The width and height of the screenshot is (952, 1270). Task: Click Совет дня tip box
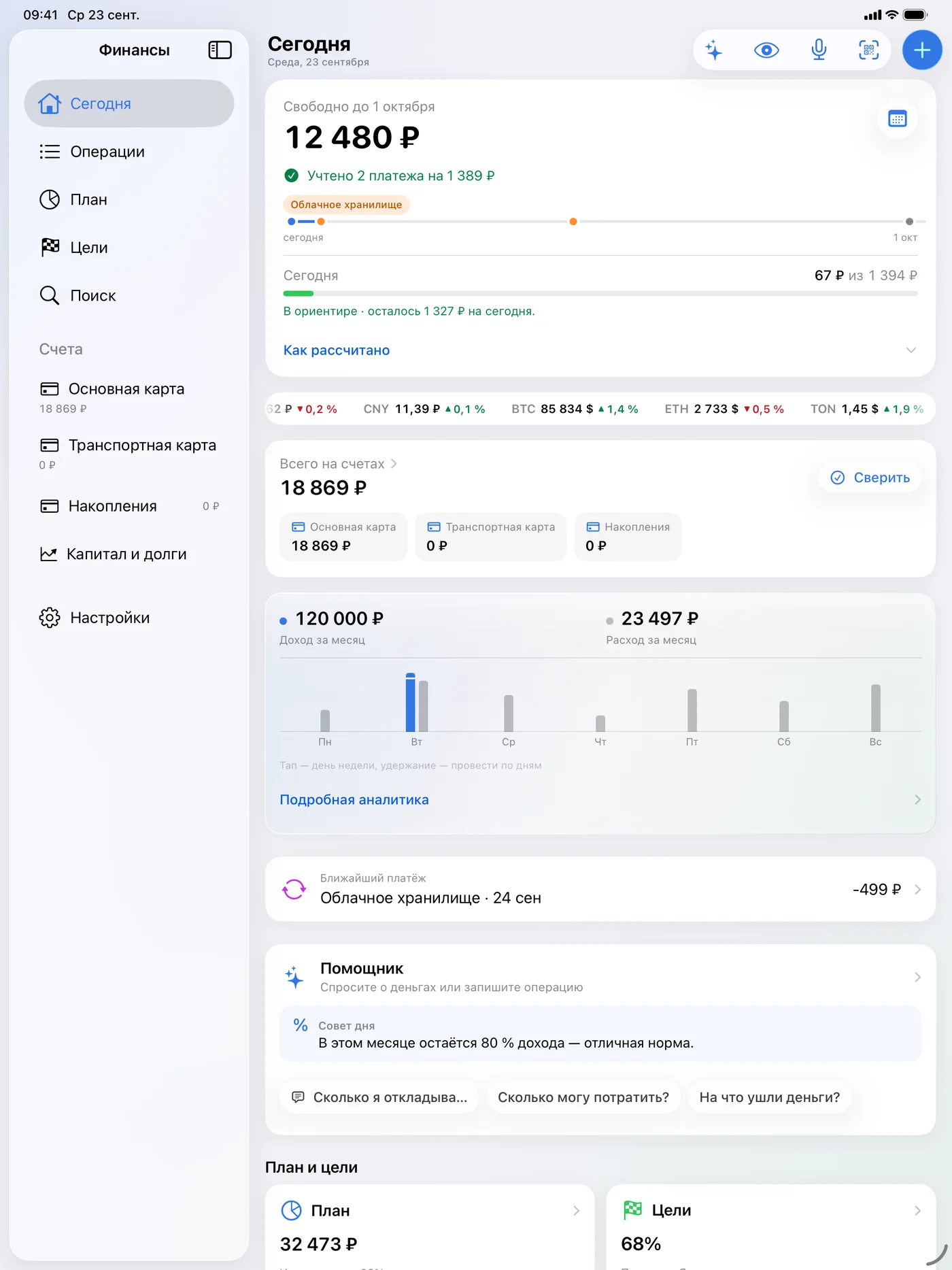click(600, 1034)
